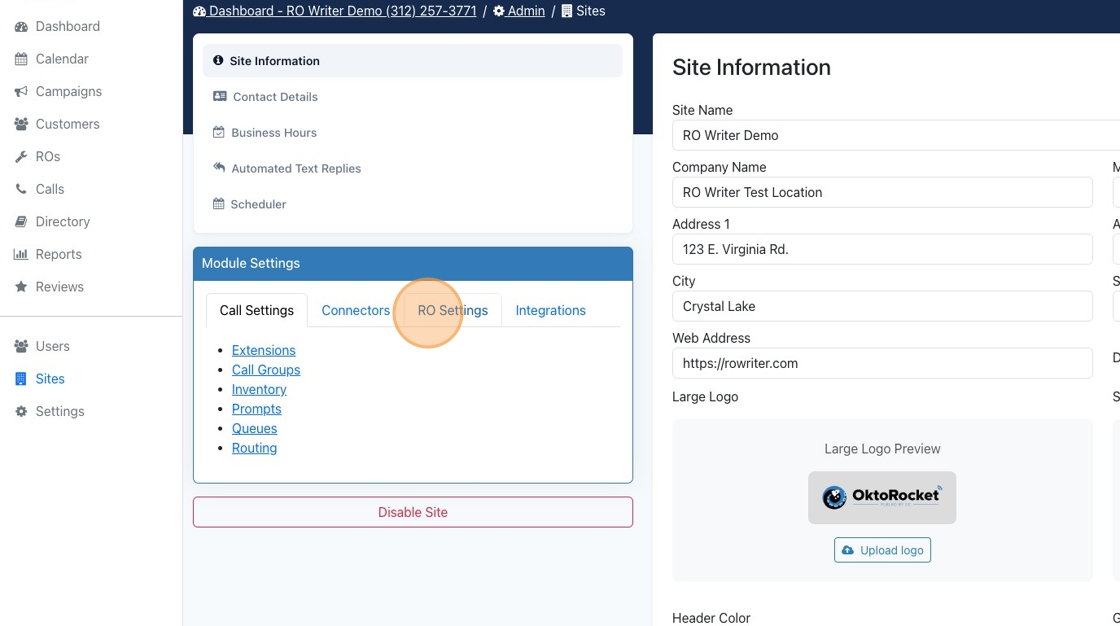Open the Extensions link
This screenshot has width=1120, height=626.
point(264,350)
